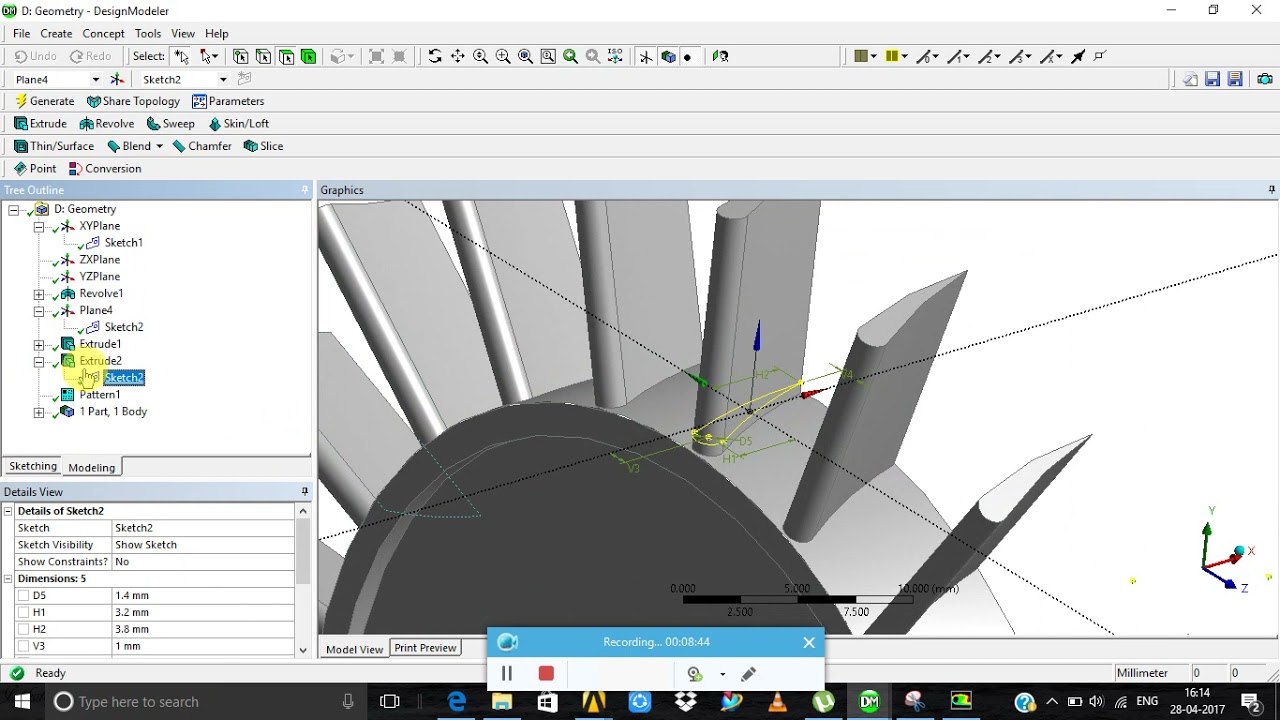Select the Rotate view tool
The image size is (1280, 720).
435,56
